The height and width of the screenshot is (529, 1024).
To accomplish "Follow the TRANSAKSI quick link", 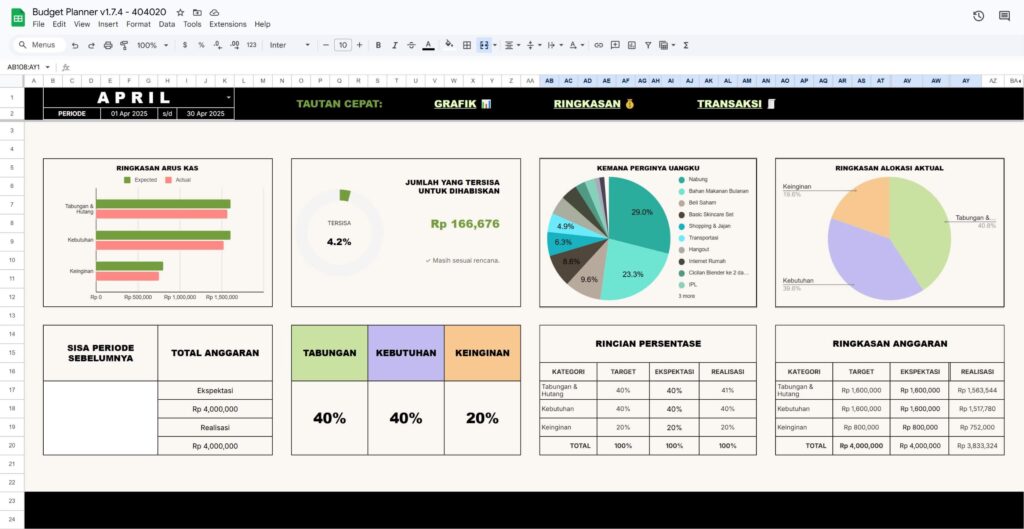I will (735, 104).
